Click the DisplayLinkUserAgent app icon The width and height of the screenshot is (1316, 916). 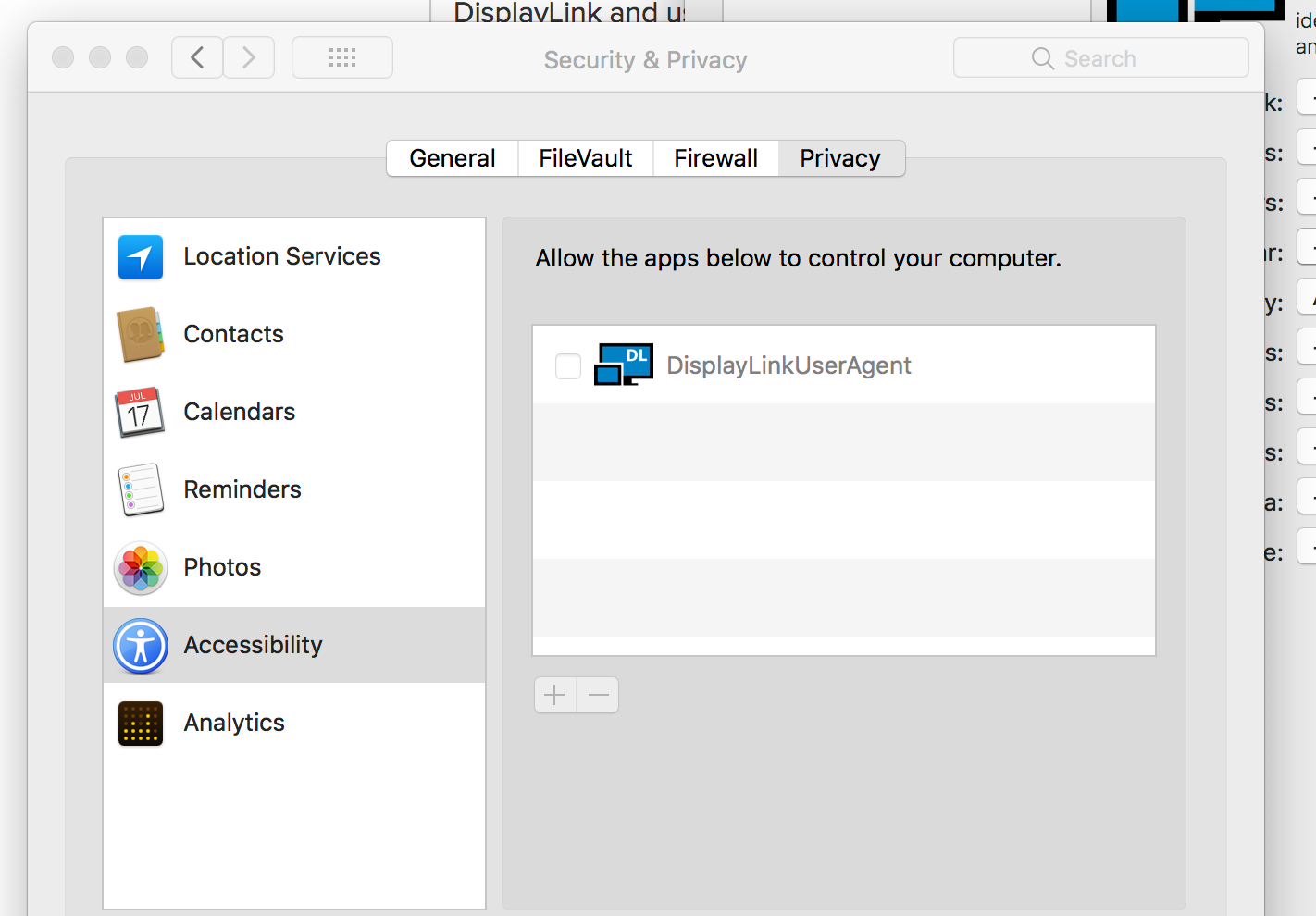(624, 365)
